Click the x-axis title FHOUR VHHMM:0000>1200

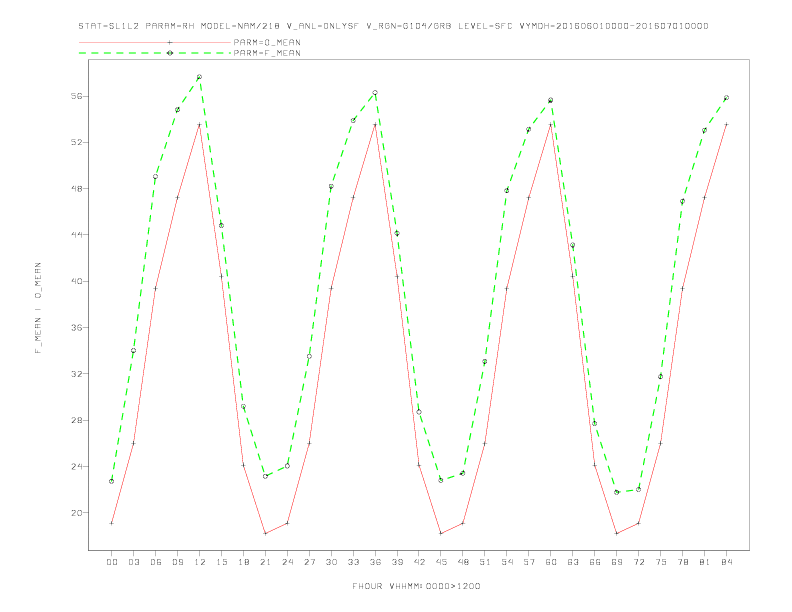tap(416, 586)
